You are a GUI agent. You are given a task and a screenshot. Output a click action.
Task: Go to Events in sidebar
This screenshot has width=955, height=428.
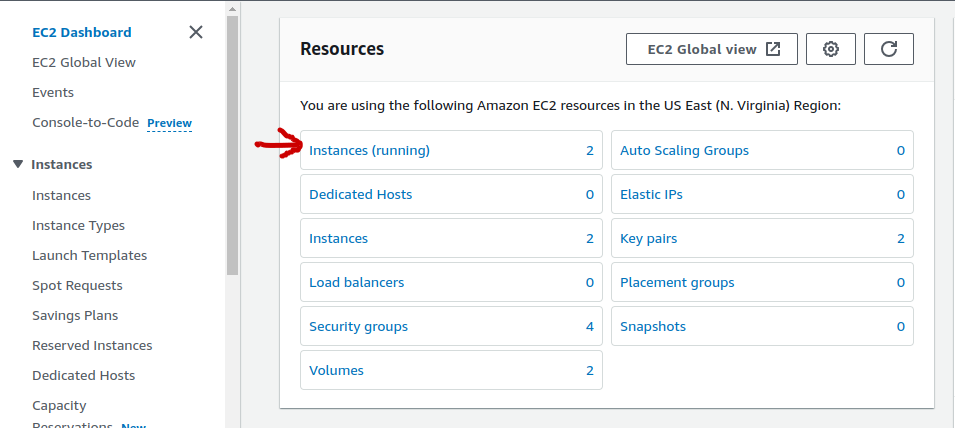(53, 93)
